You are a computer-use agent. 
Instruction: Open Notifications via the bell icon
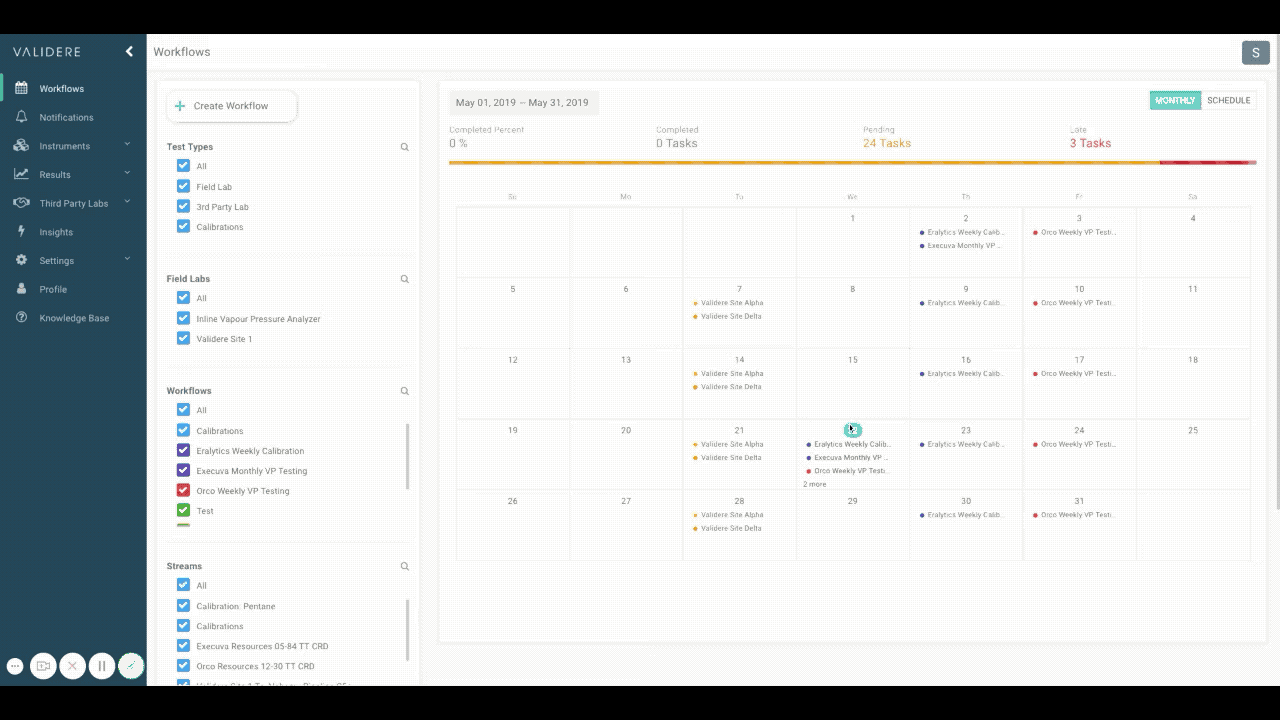tap(20, 117)
